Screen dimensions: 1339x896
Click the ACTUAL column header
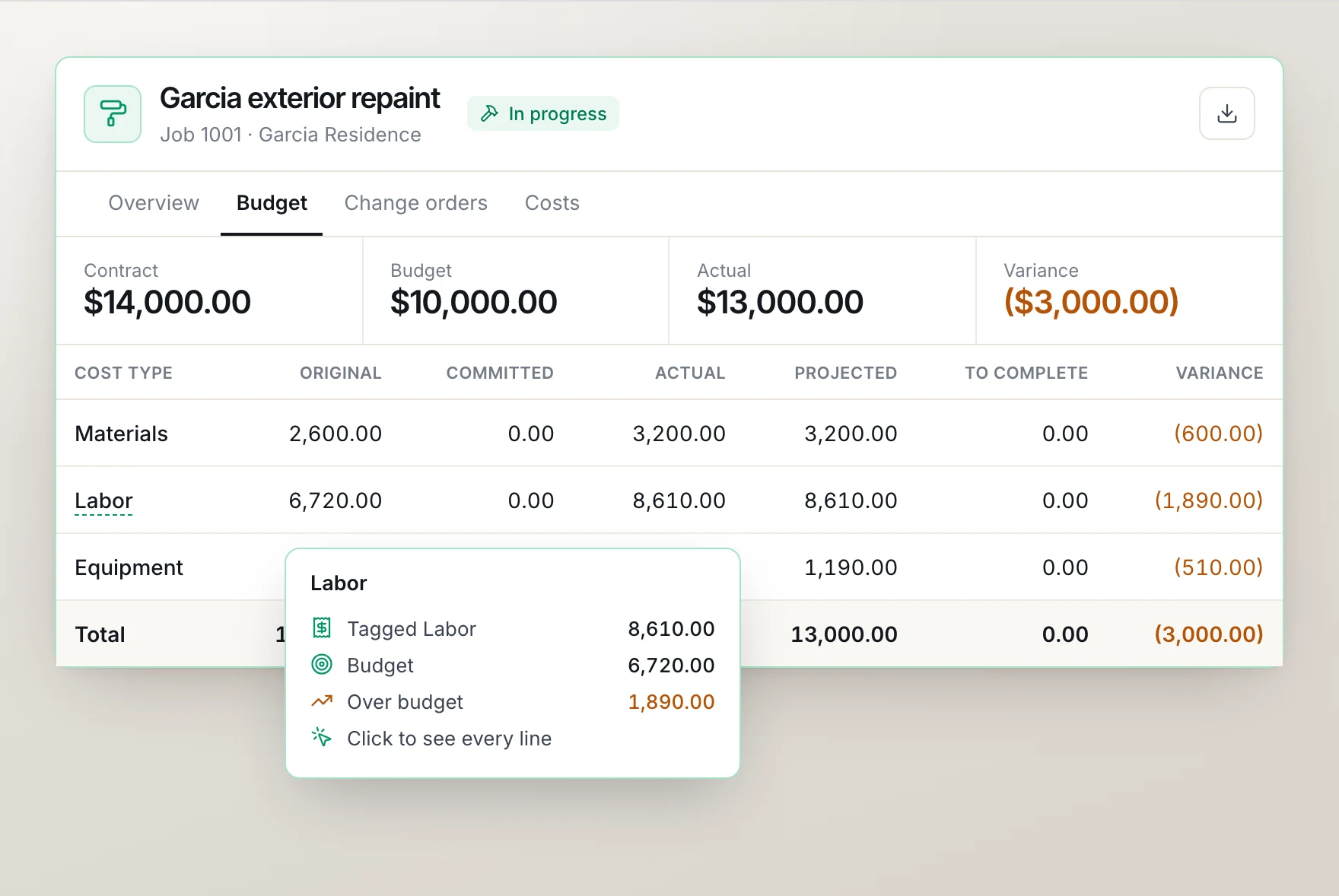pyautogui.click(x=690, y=373)
